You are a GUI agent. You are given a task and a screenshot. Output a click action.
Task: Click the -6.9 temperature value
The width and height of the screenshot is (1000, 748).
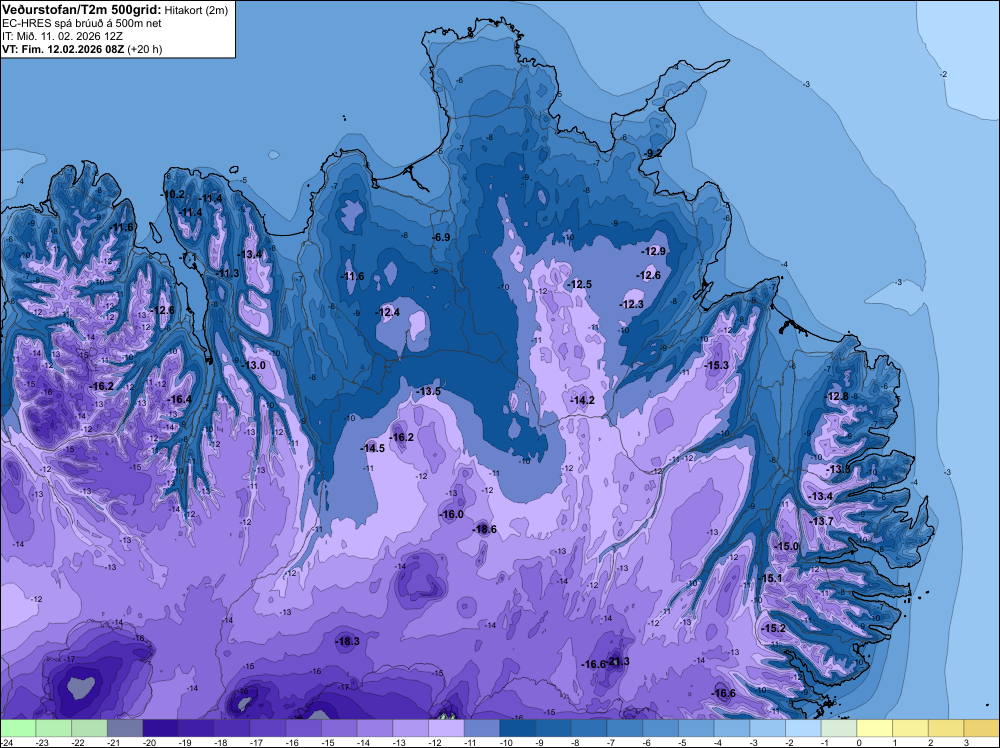coord(440,237)
